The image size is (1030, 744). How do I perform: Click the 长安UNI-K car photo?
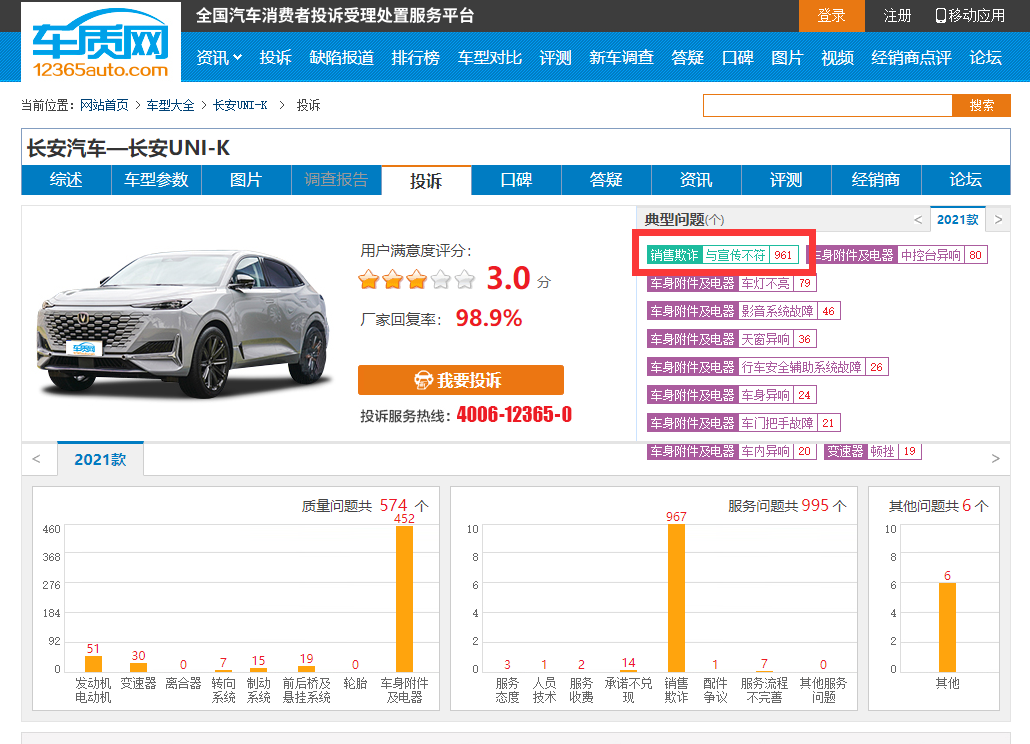(184, 322)
